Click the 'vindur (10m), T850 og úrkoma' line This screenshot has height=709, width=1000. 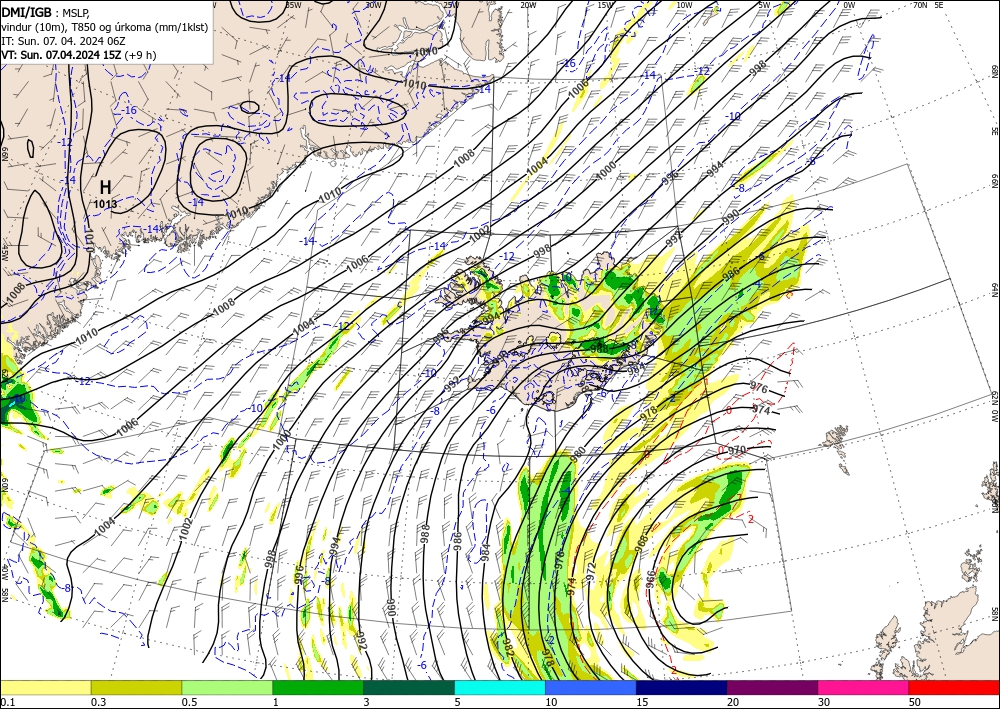tap(104, 27)
